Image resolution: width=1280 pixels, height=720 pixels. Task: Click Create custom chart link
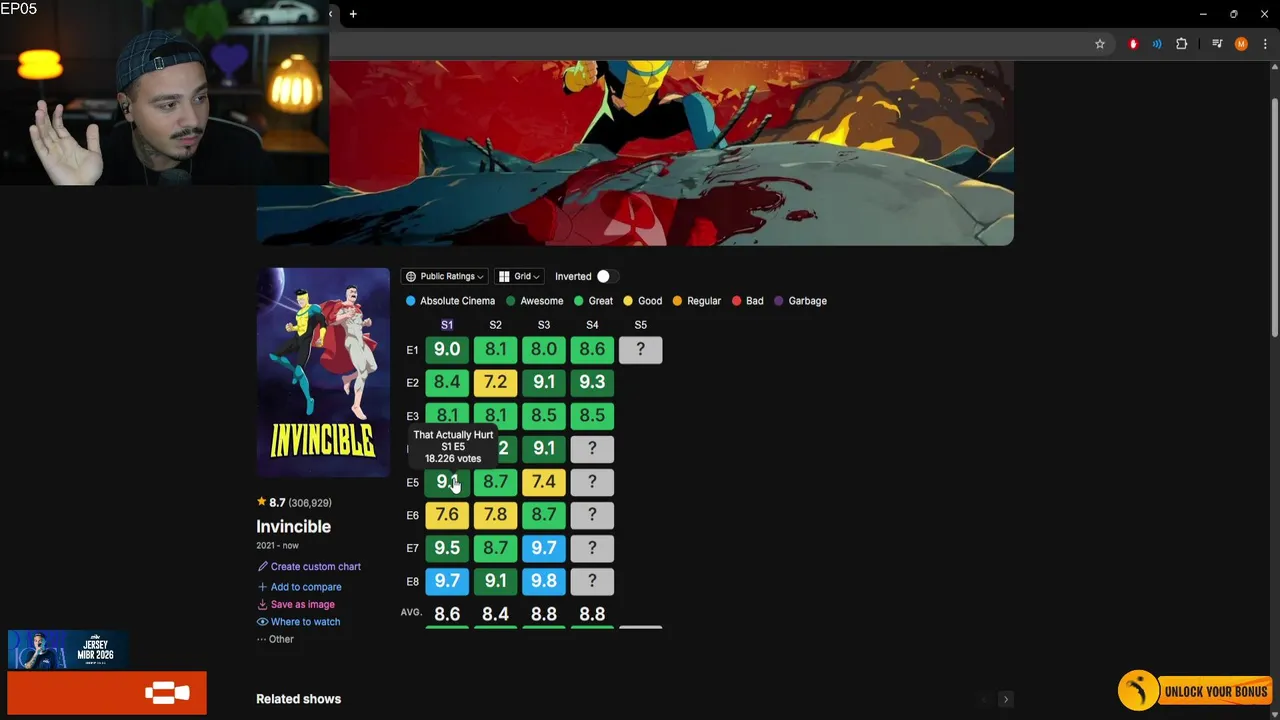(x=309, y=567)
